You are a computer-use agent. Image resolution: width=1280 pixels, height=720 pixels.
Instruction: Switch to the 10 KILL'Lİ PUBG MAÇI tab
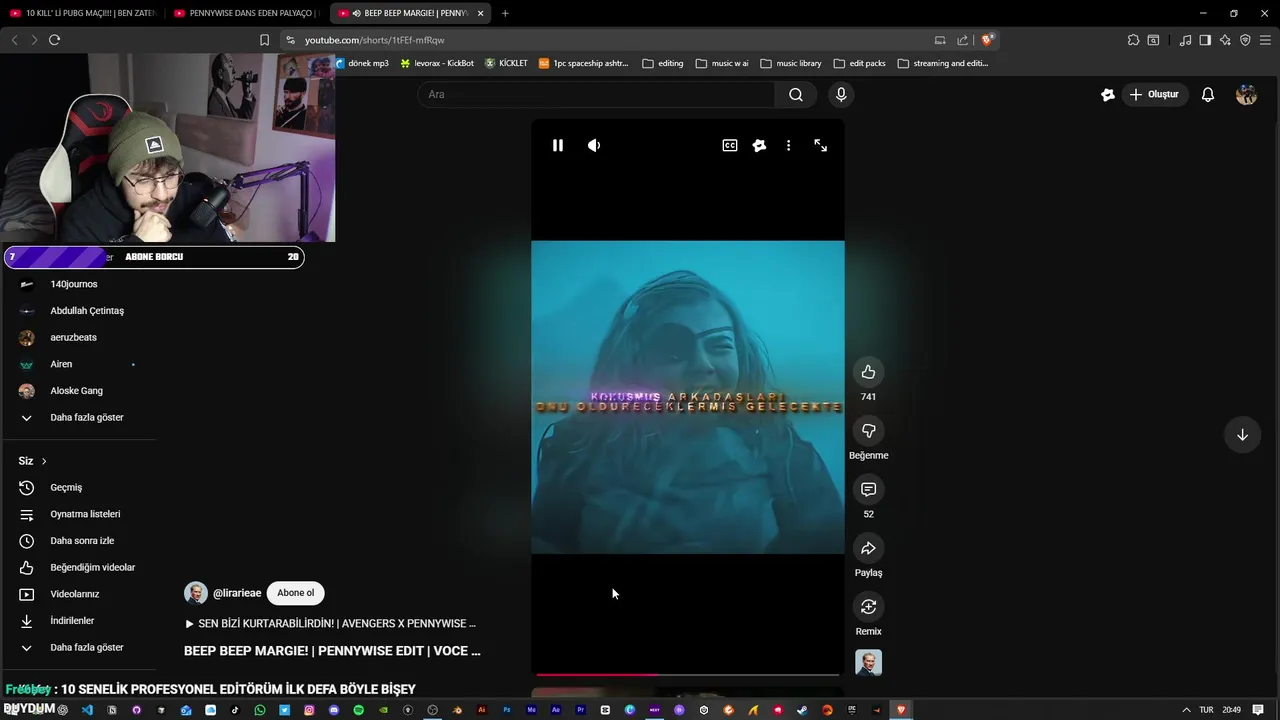[x=82, y=13]
